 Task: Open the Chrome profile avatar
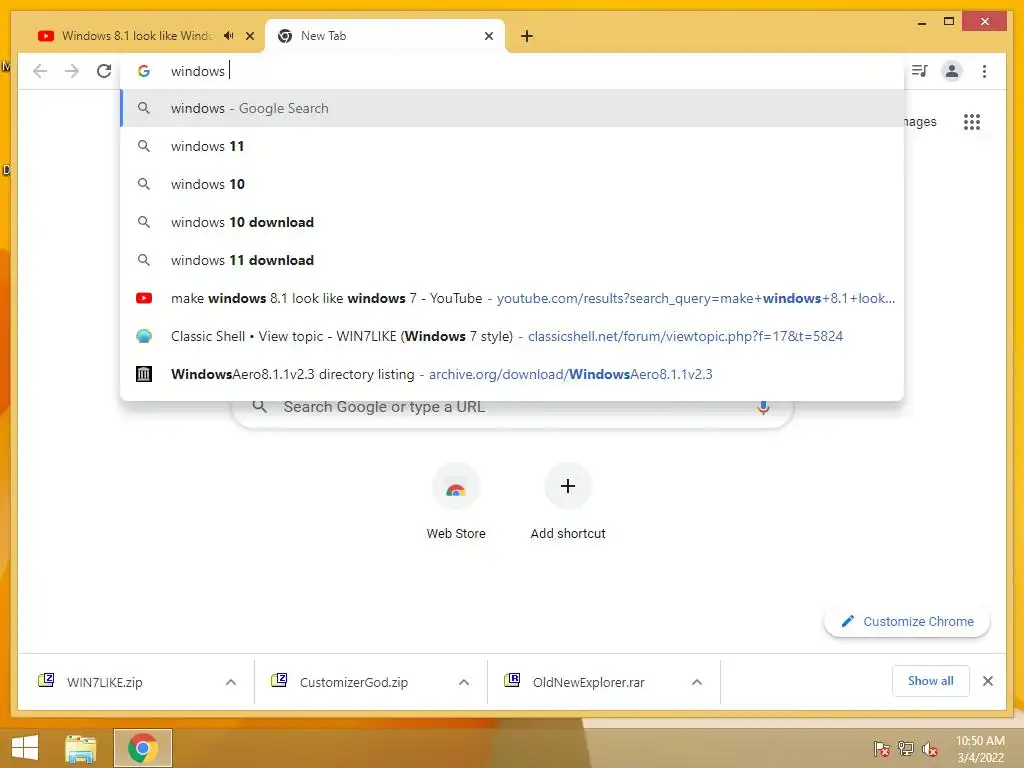click(952, 71)
